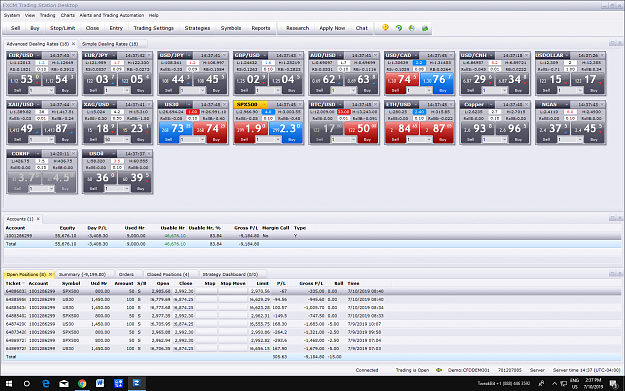
Task: Close the Open Positions tab
Action: [51, 274]
